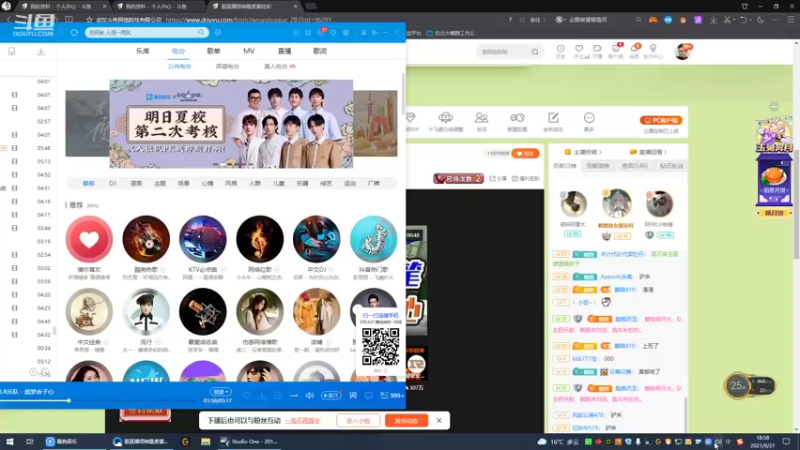Viewport: 800px width, 450px height.
Task: Switch to 贵宾(546) tab in chat panel
Action: (634, 166)
